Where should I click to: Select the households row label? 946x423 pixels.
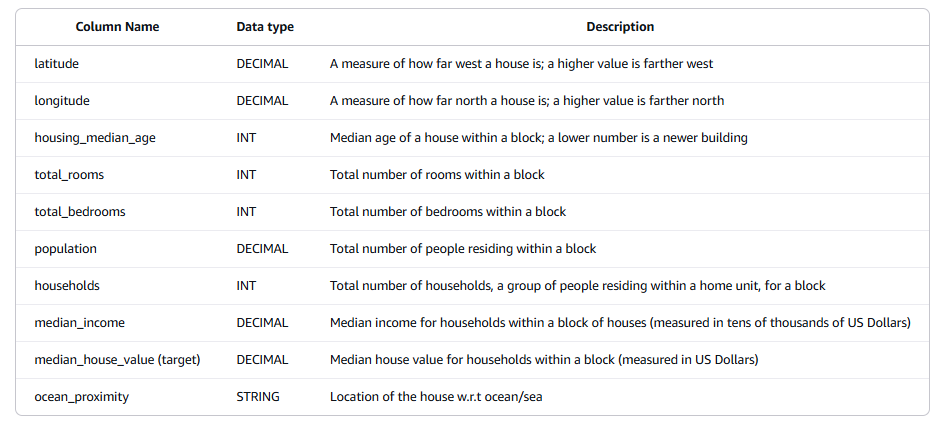67,285
